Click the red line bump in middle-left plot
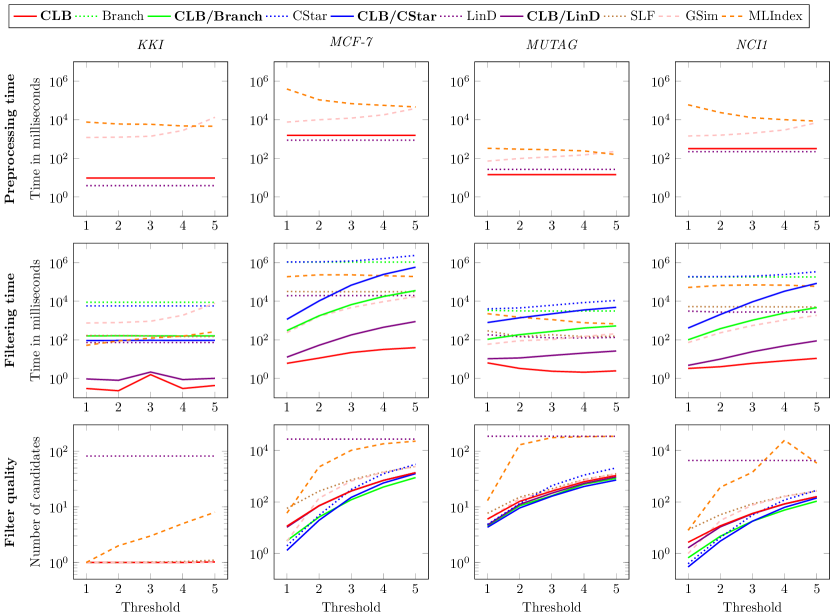The width and height of the screenshot is (830, 616). coord(150,374)
